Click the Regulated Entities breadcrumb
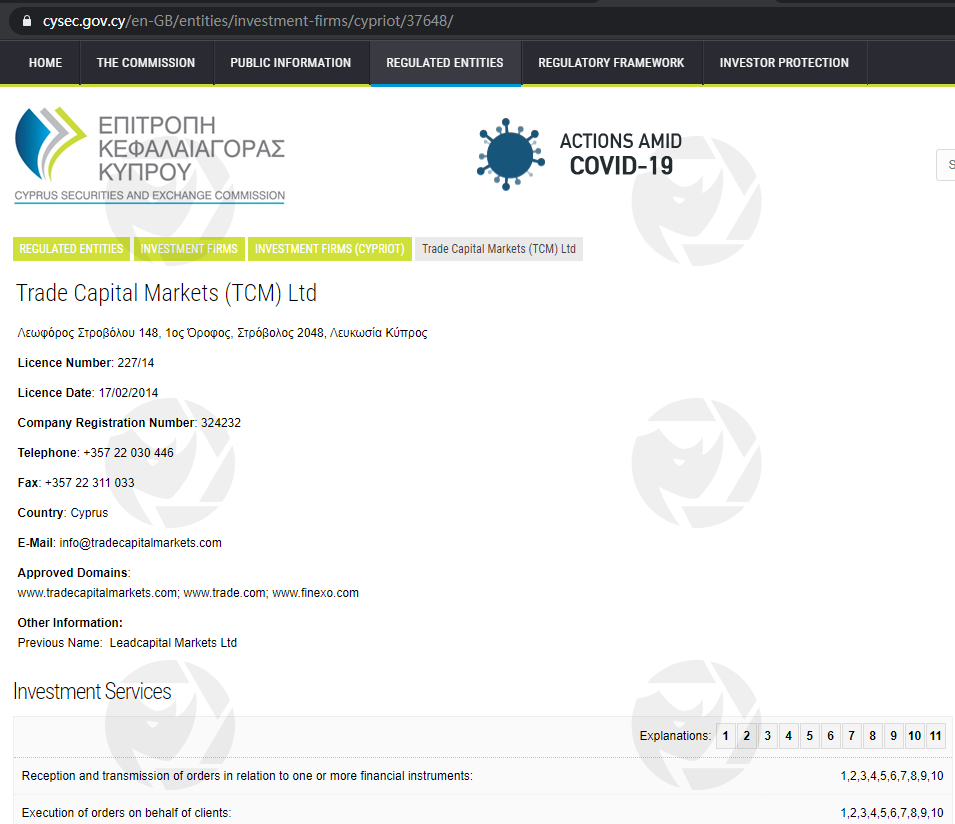 coord(72,249)
